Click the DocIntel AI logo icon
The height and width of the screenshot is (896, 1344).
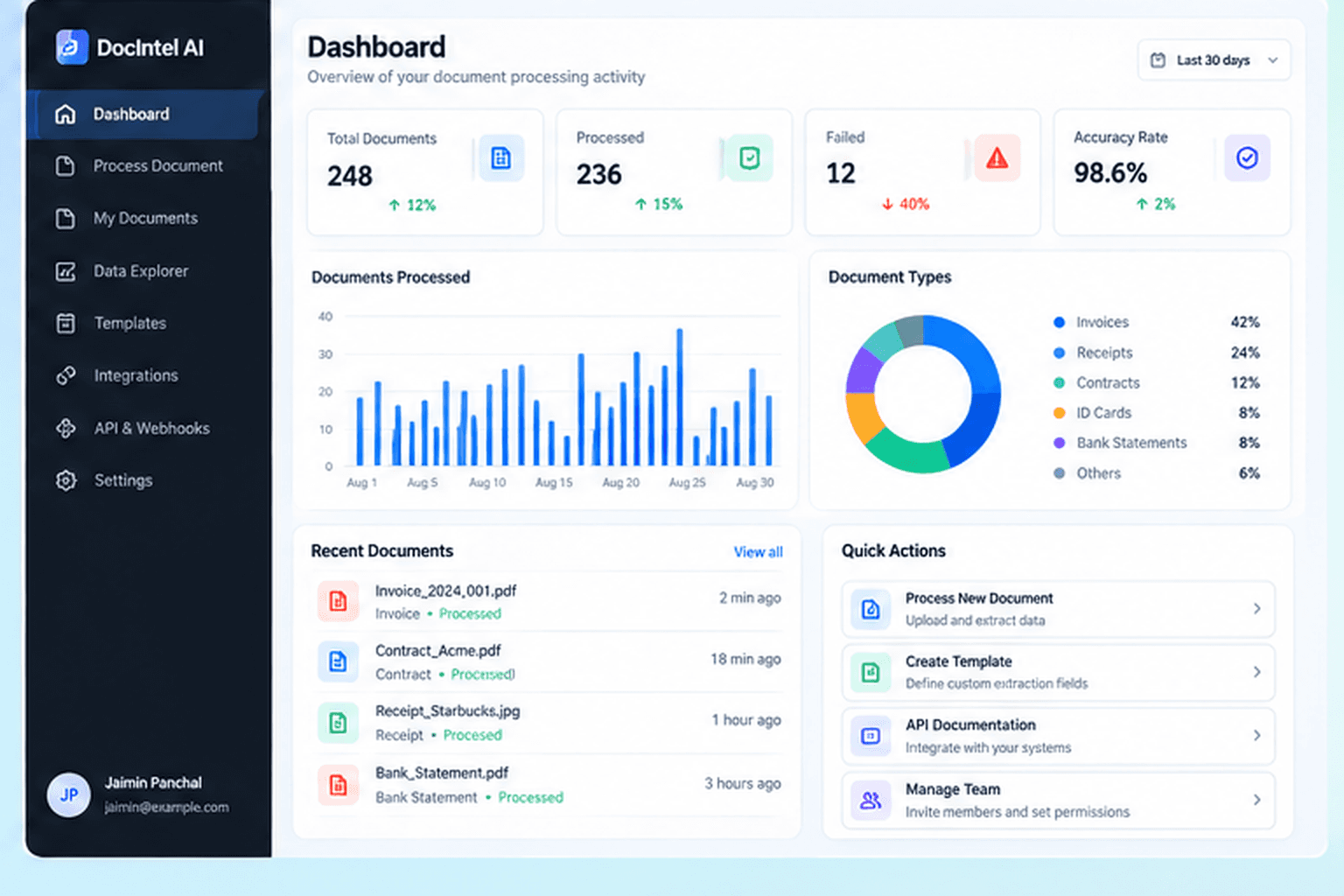72,47
